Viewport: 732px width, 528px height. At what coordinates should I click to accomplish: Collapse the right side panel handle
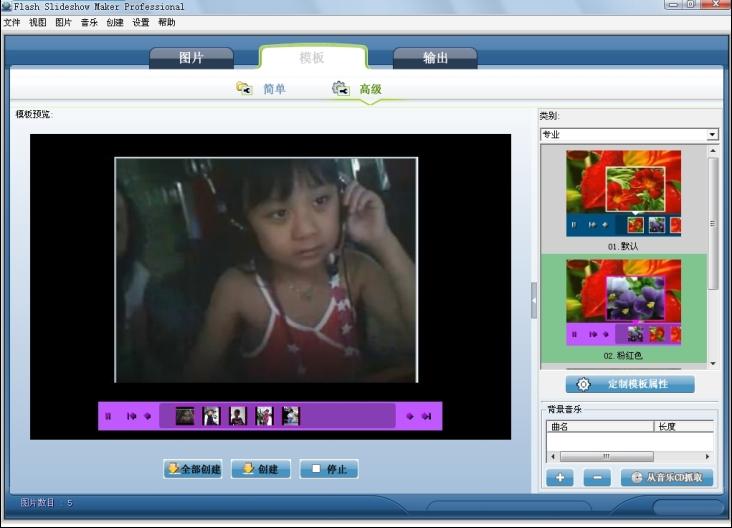(534, 301)
